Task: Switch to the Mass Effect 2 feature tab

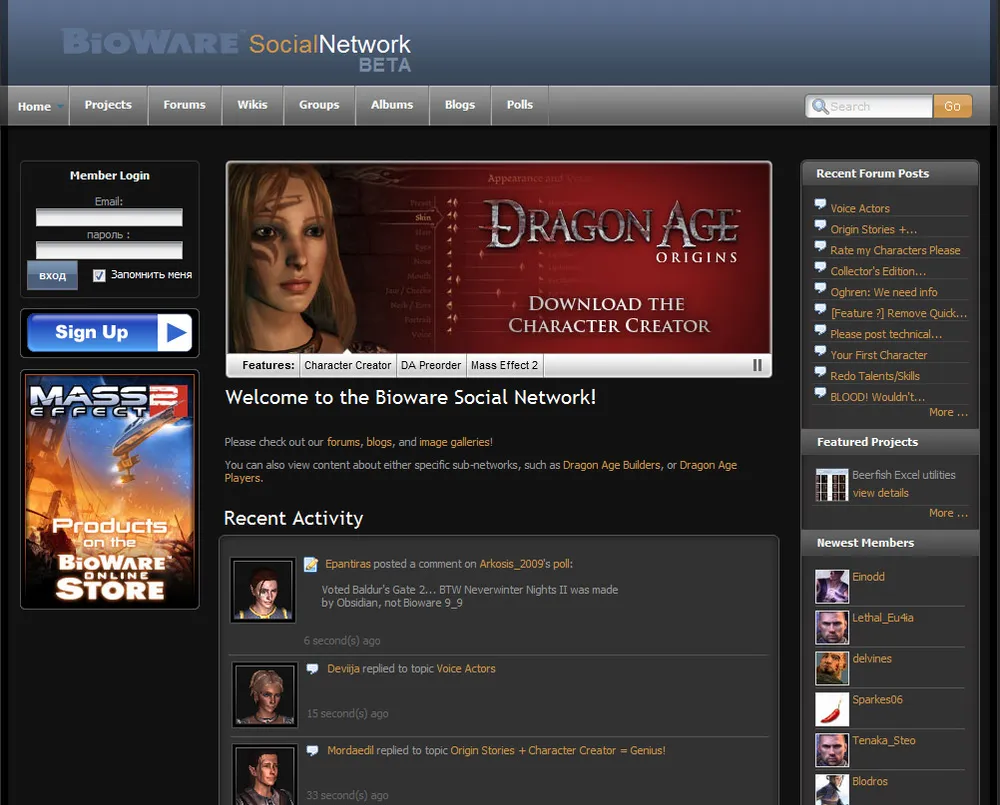Action: 504,366
